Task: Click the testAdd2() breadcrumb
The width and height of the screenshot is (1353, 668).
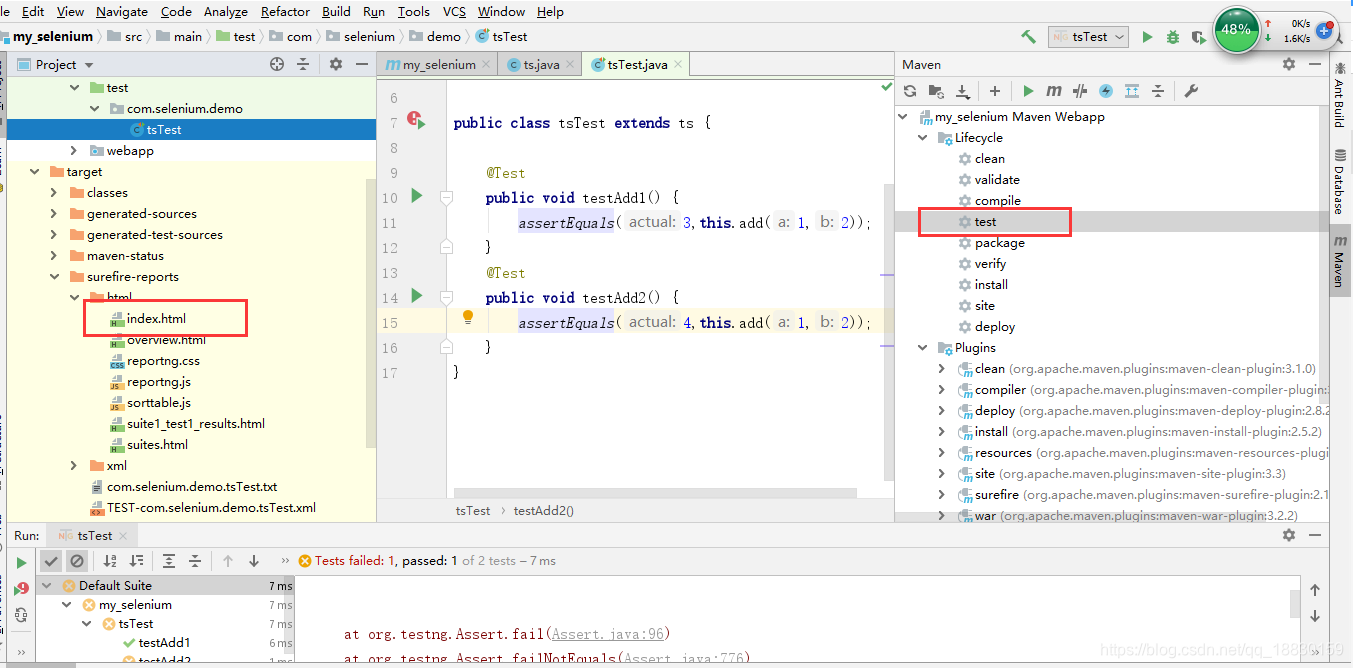Action: [x=543, y=511]
